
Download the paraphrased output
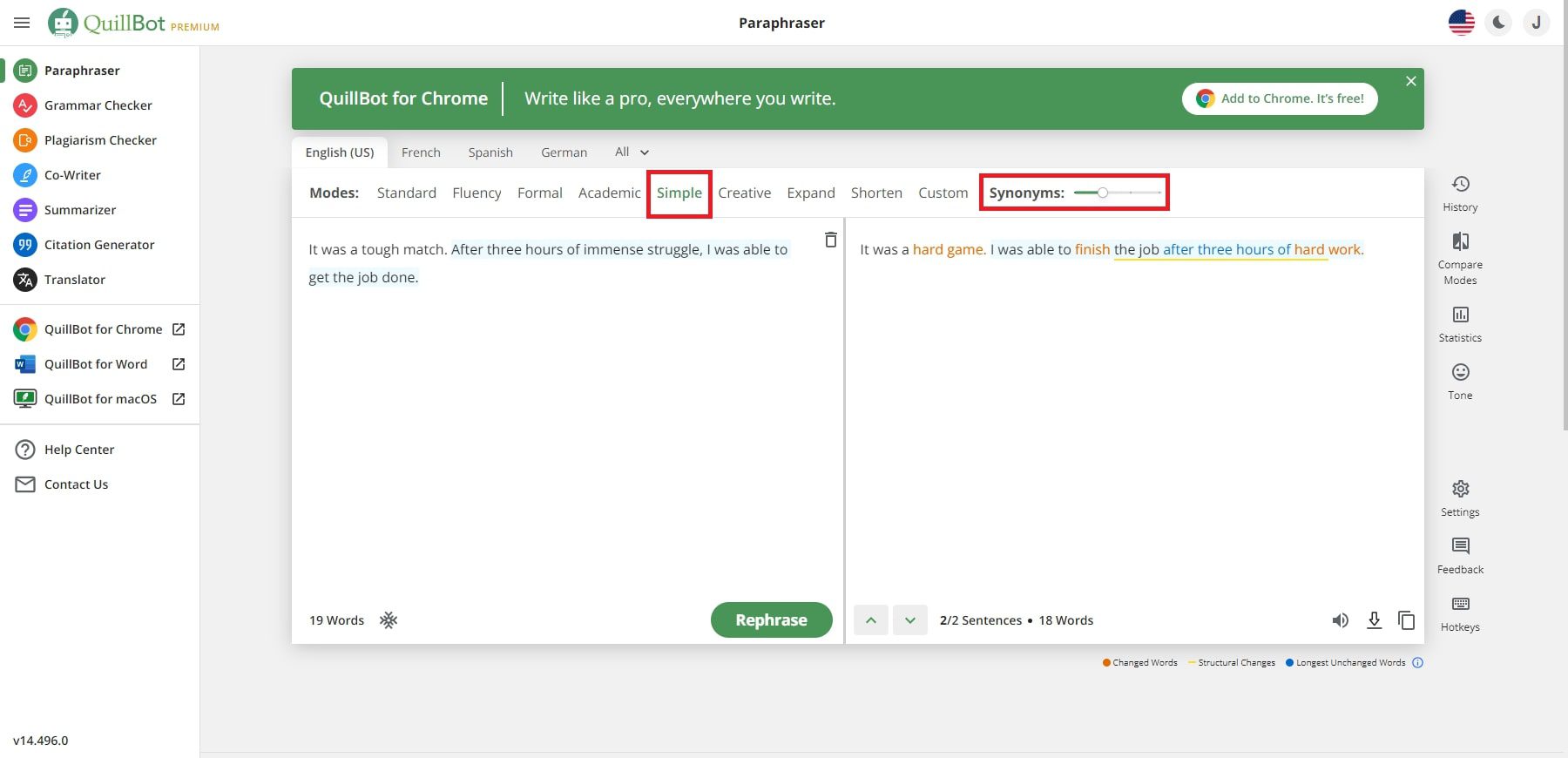(1374, 620)
